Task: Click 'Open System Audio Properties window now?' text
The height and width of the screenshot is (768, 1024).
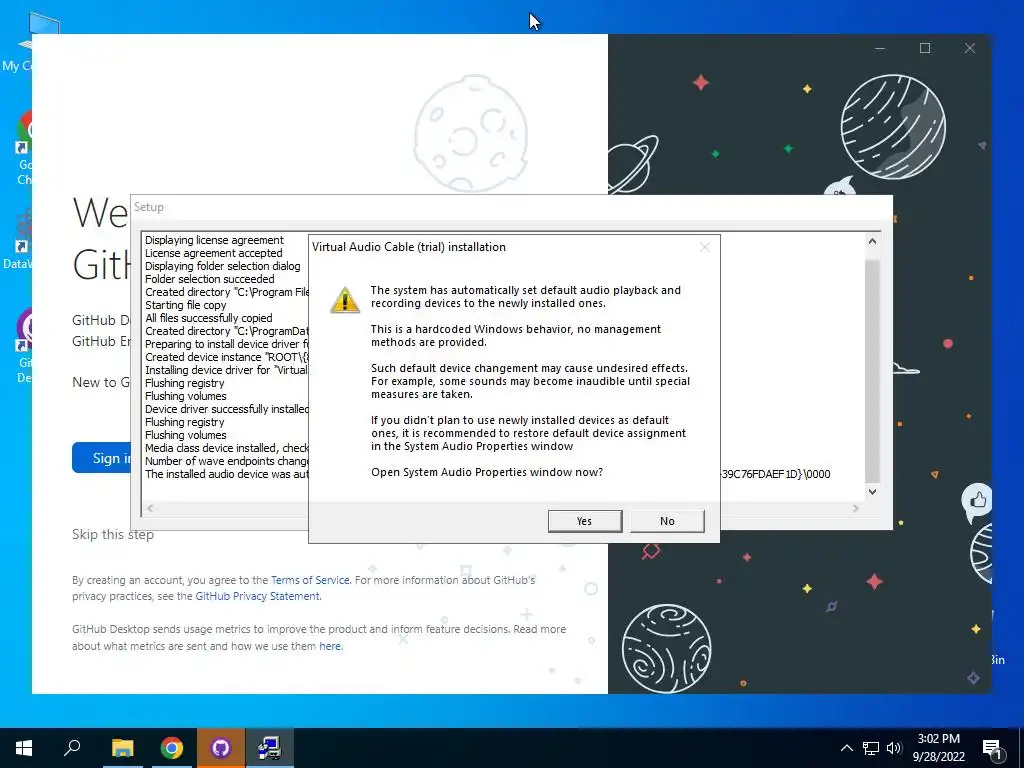Action: click(x=487, y=472)
